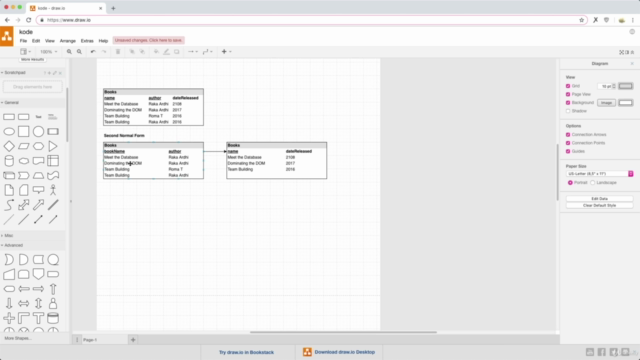Click the fullscreen icon in toolbar

pos(622,52)
